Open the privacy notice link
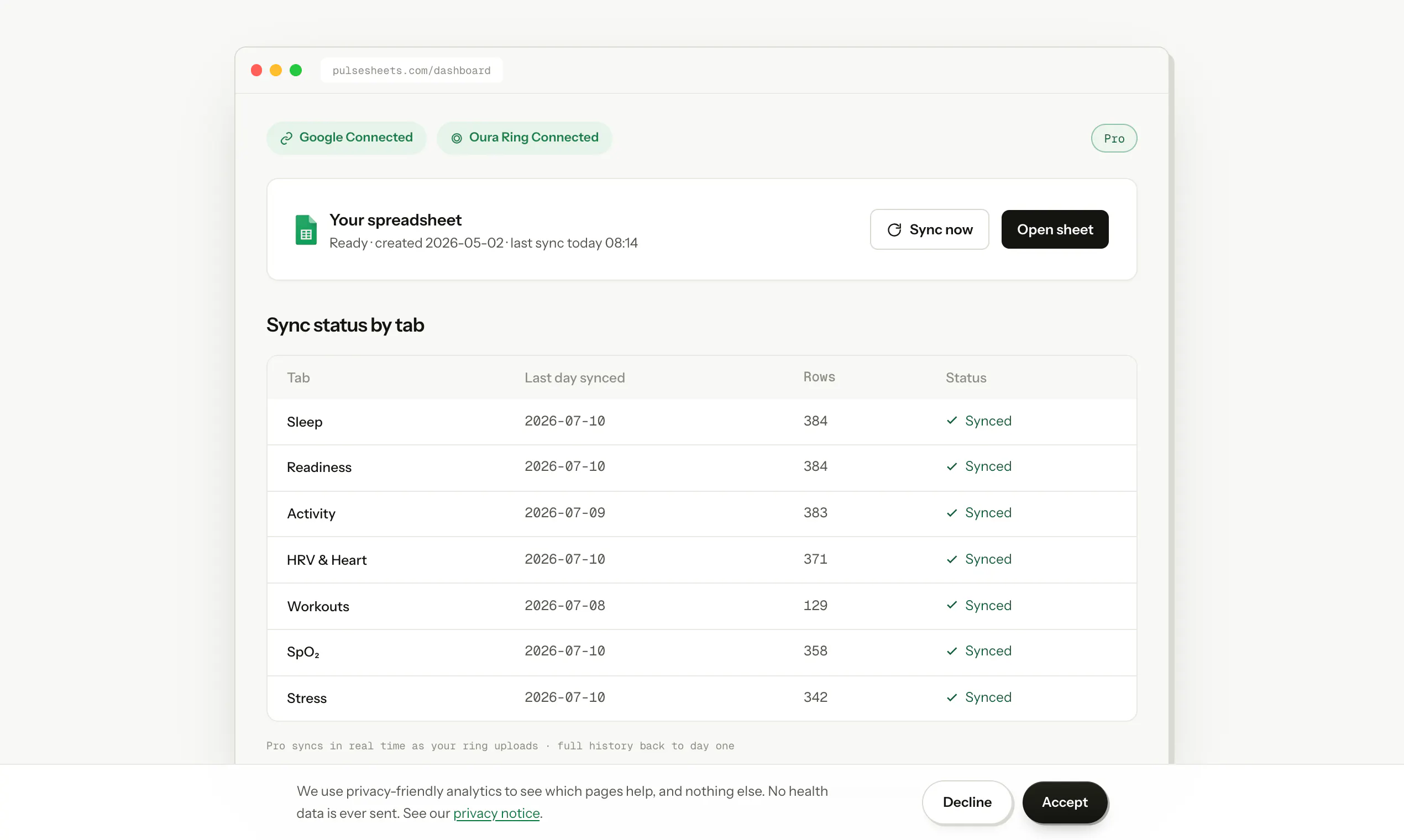Image resolution: width=1404 pixels, height=840 pixels. [496, 813]
